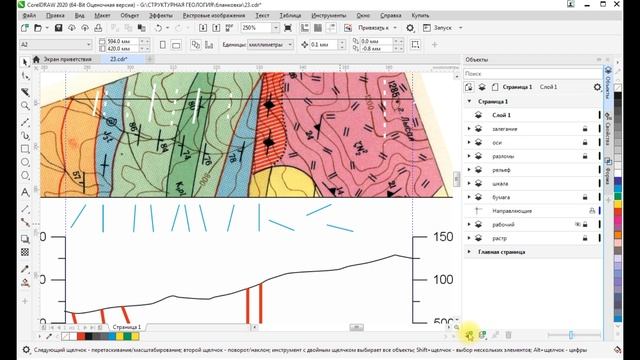Screen dimensions: 640x360
Task: Click the Import icon
Action: click(203, 28)
